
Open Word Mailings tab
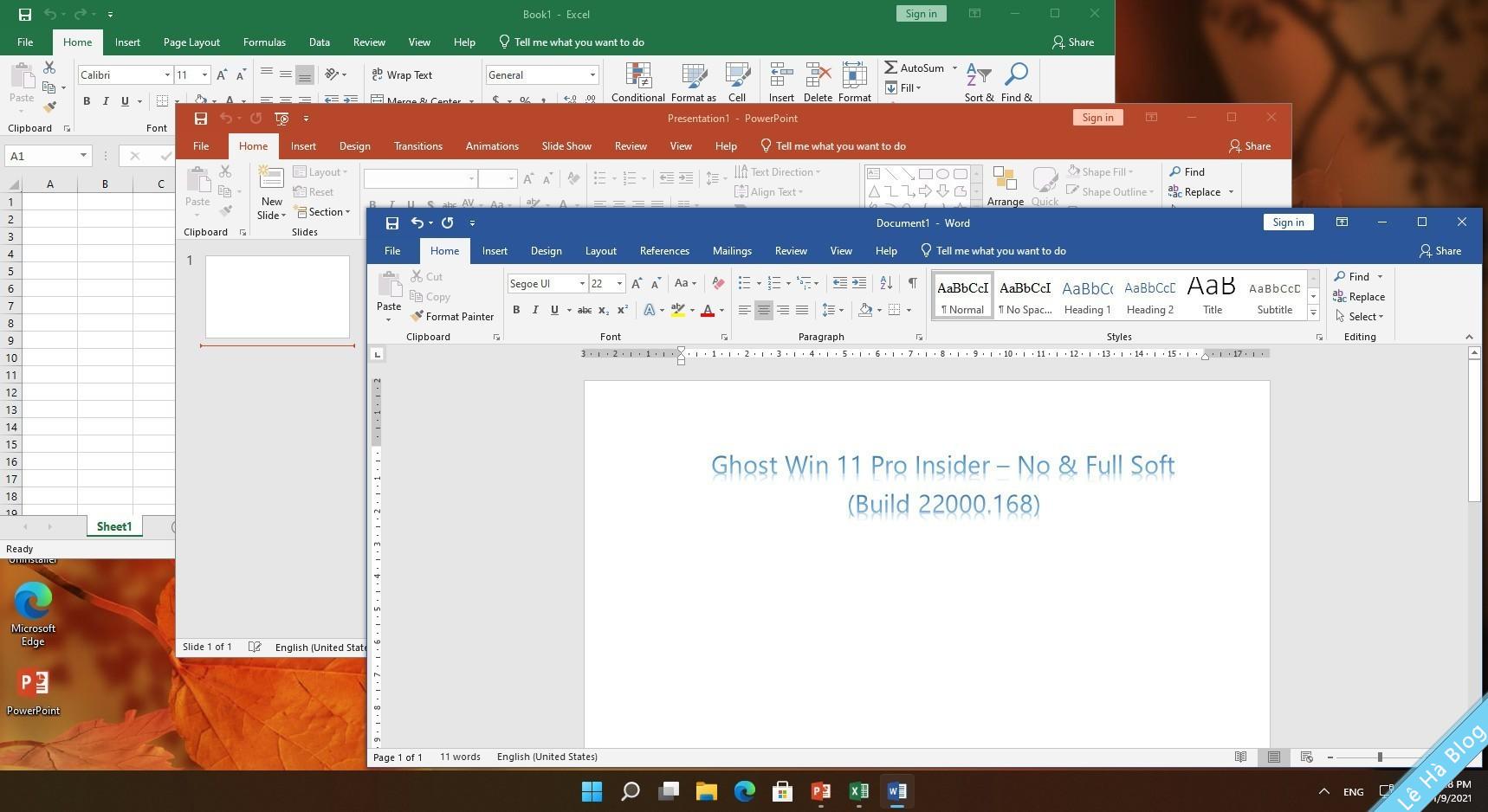click(732, 251)
